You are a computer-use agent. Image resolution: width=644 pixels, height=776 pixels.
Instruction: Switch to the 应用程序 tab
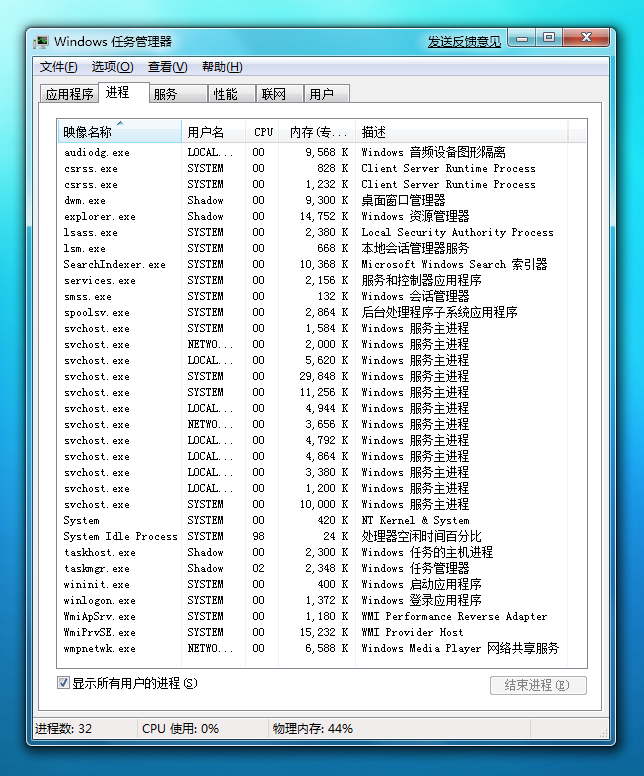[69, 94]
